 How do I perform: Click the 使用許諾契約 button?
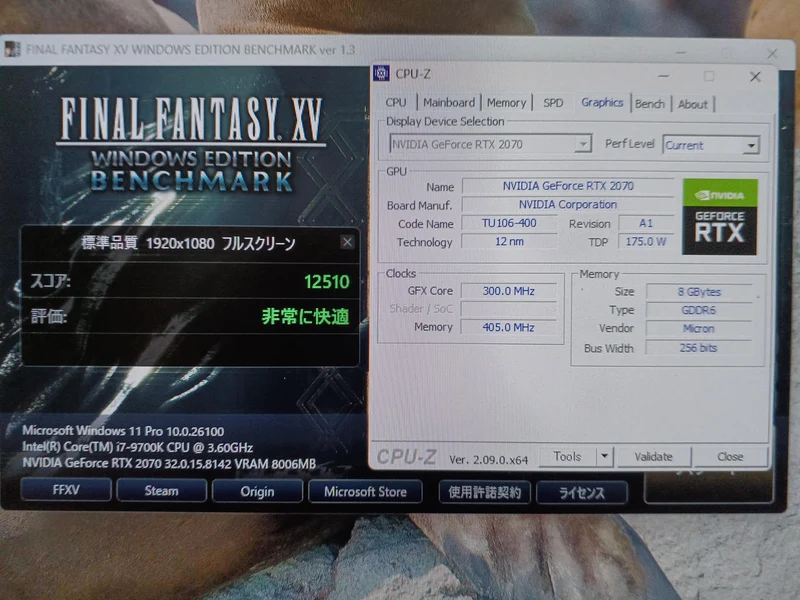click(x=485, y=492)
